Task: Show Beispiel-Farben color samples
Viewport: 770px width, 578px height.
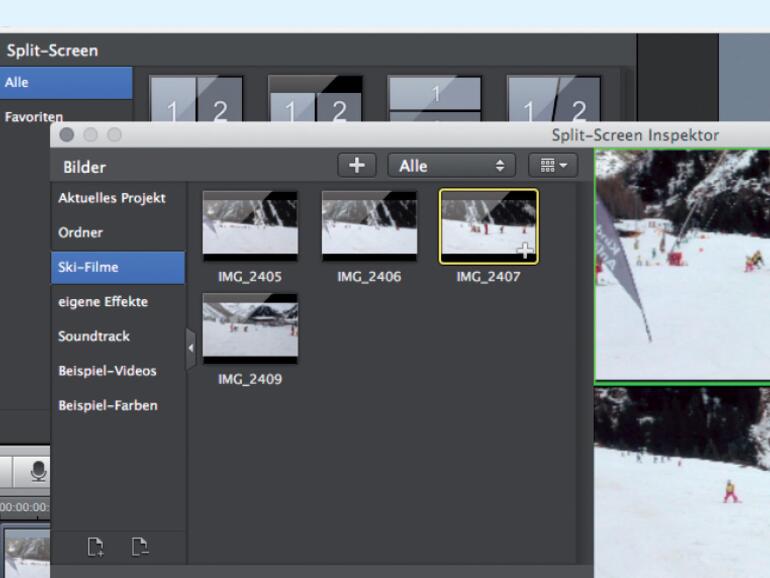Action: (x=107, y=406)
